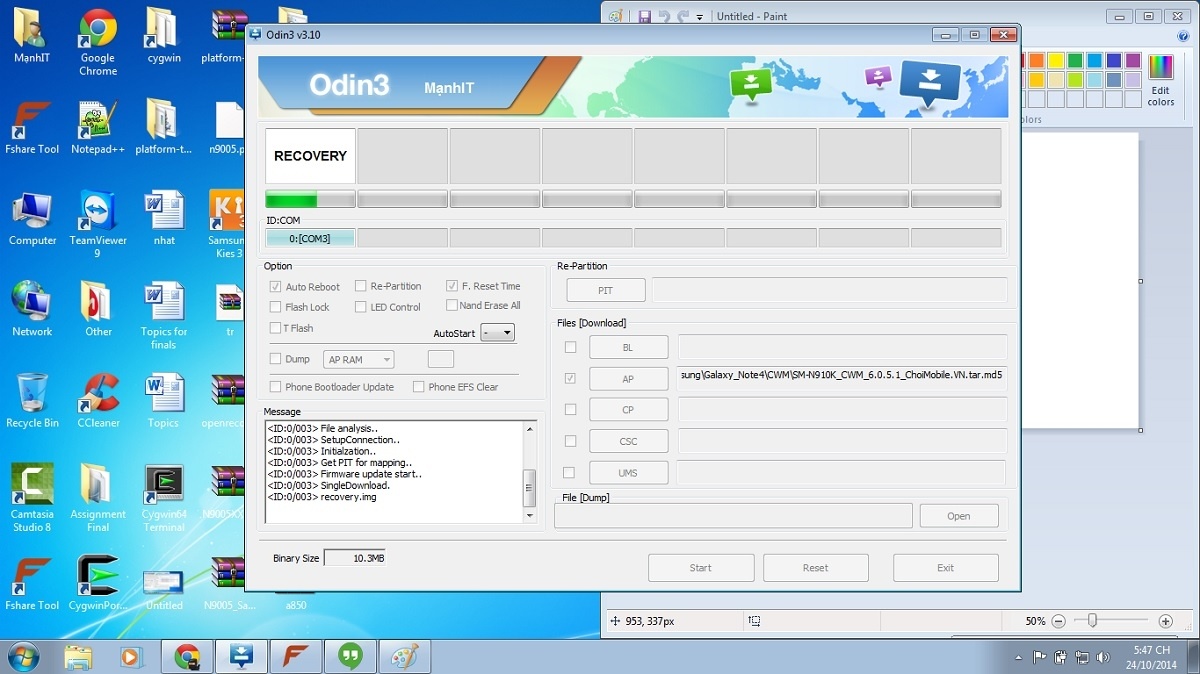Image resolution: width=1200 pixels, height=674 pixels.
Task: Click the PIT button
Action: [606, 290]
